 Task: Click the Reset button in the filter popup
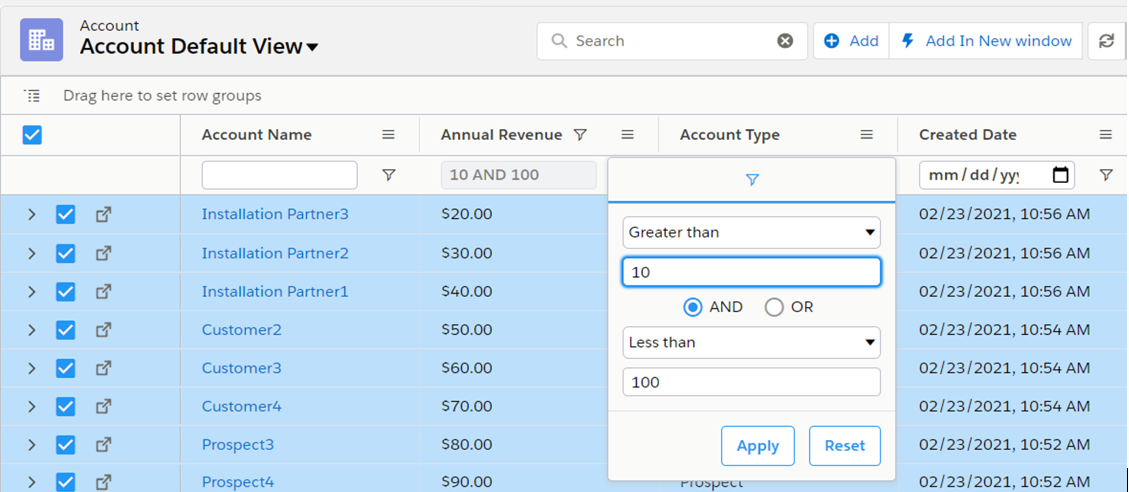[844, 446]
